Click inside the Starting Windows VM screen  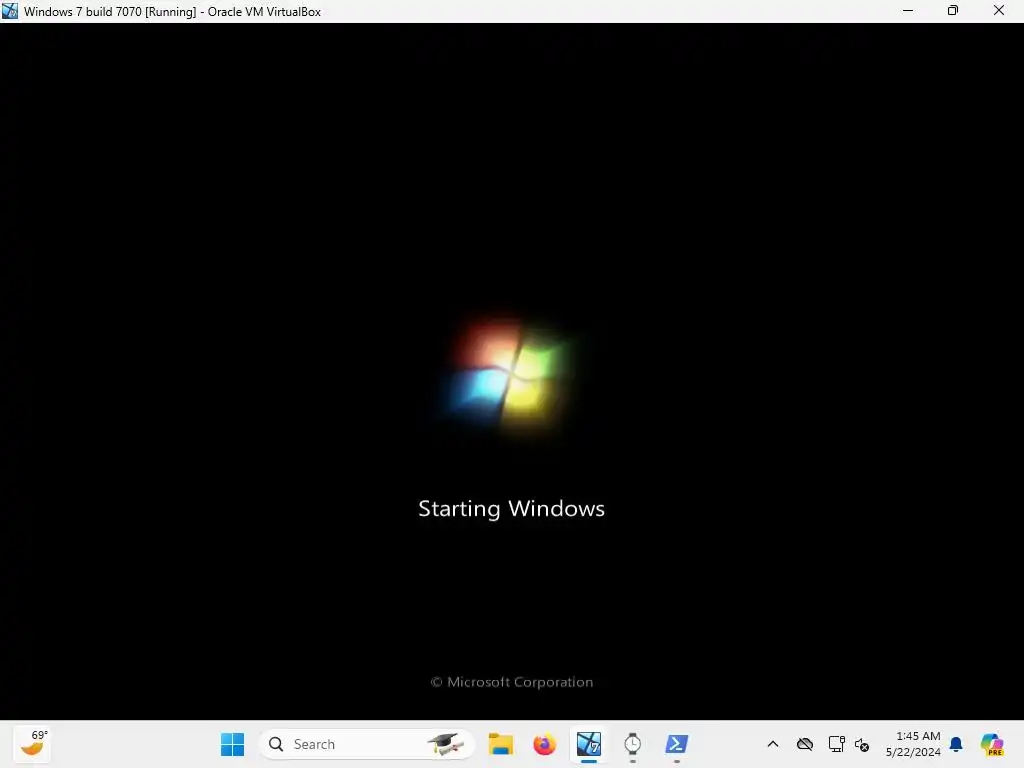(x=512, y=371)
